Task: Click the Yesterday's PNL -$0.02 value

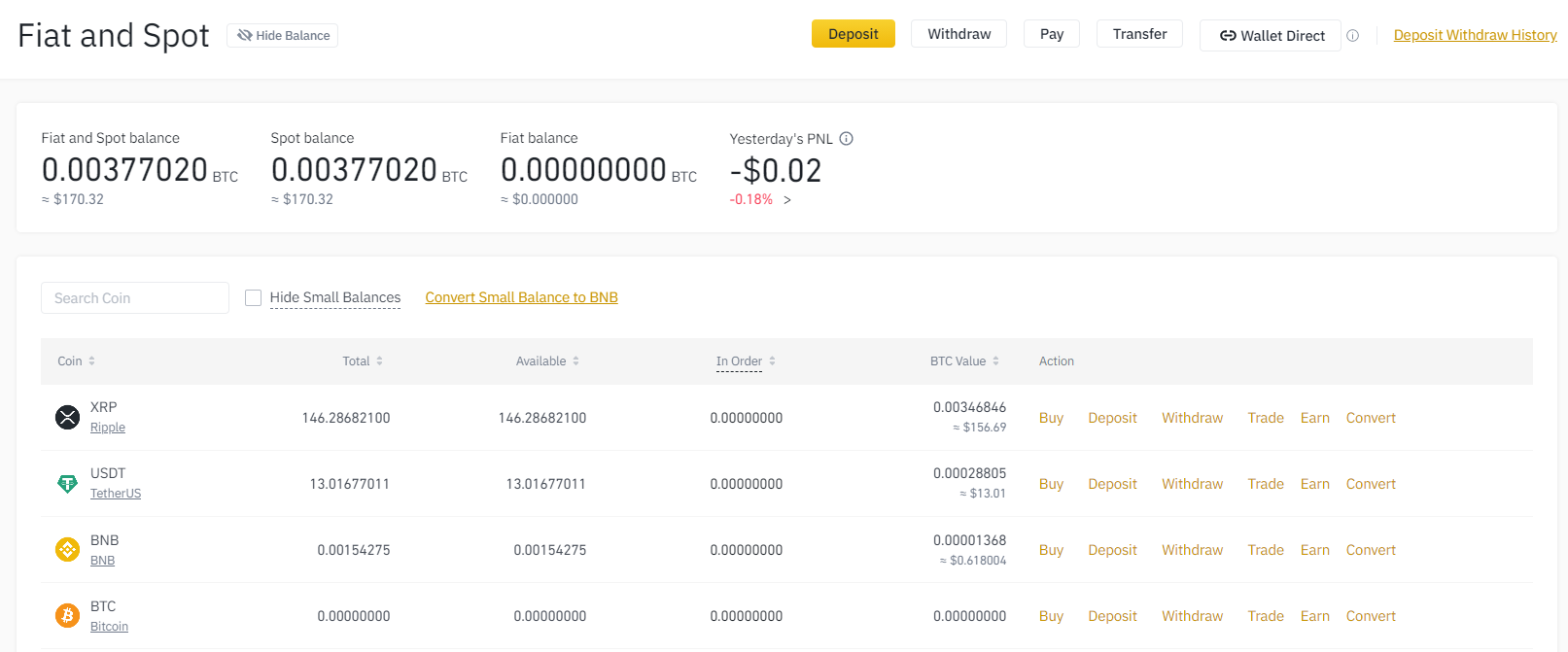Action: (x=776, y=171)
